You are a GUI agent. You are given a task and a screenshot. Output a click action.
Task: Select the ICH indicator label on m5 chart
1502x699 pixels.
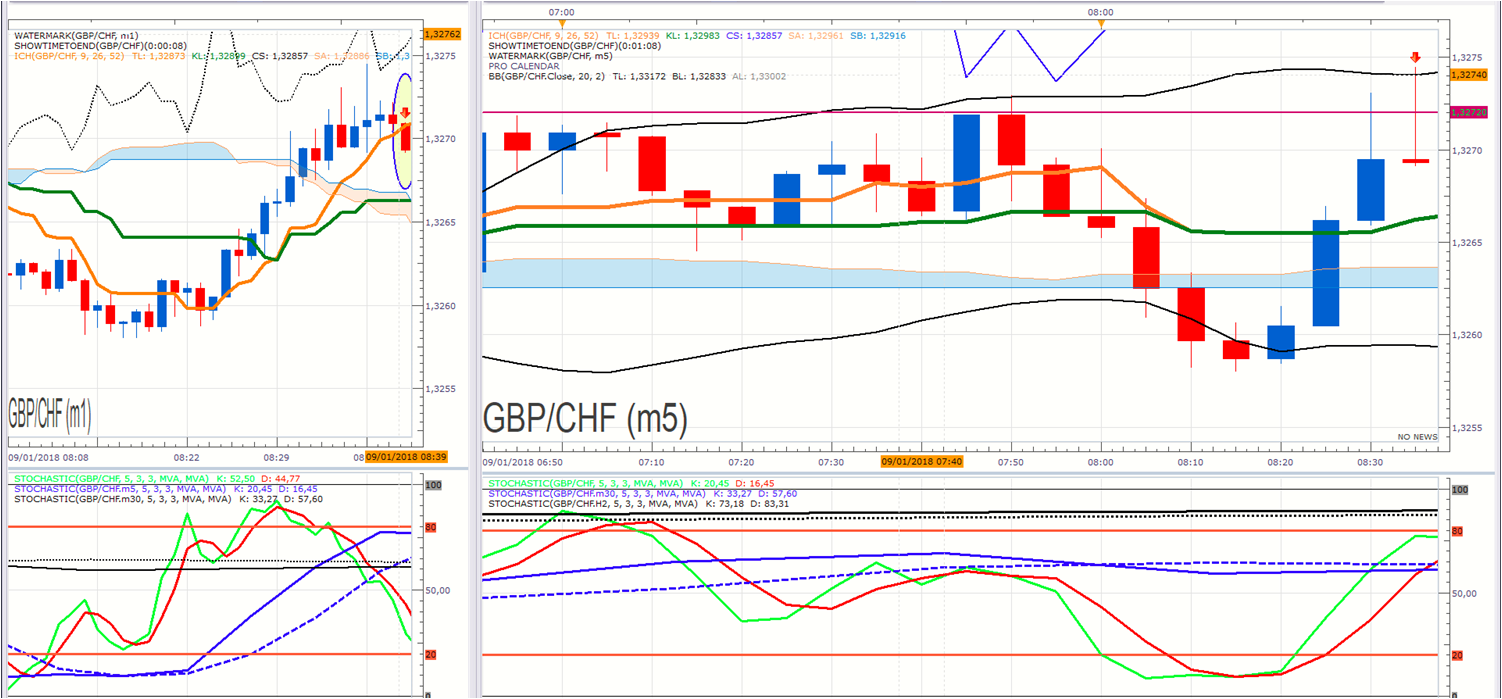pyautogui.click(x=697, y=35)
